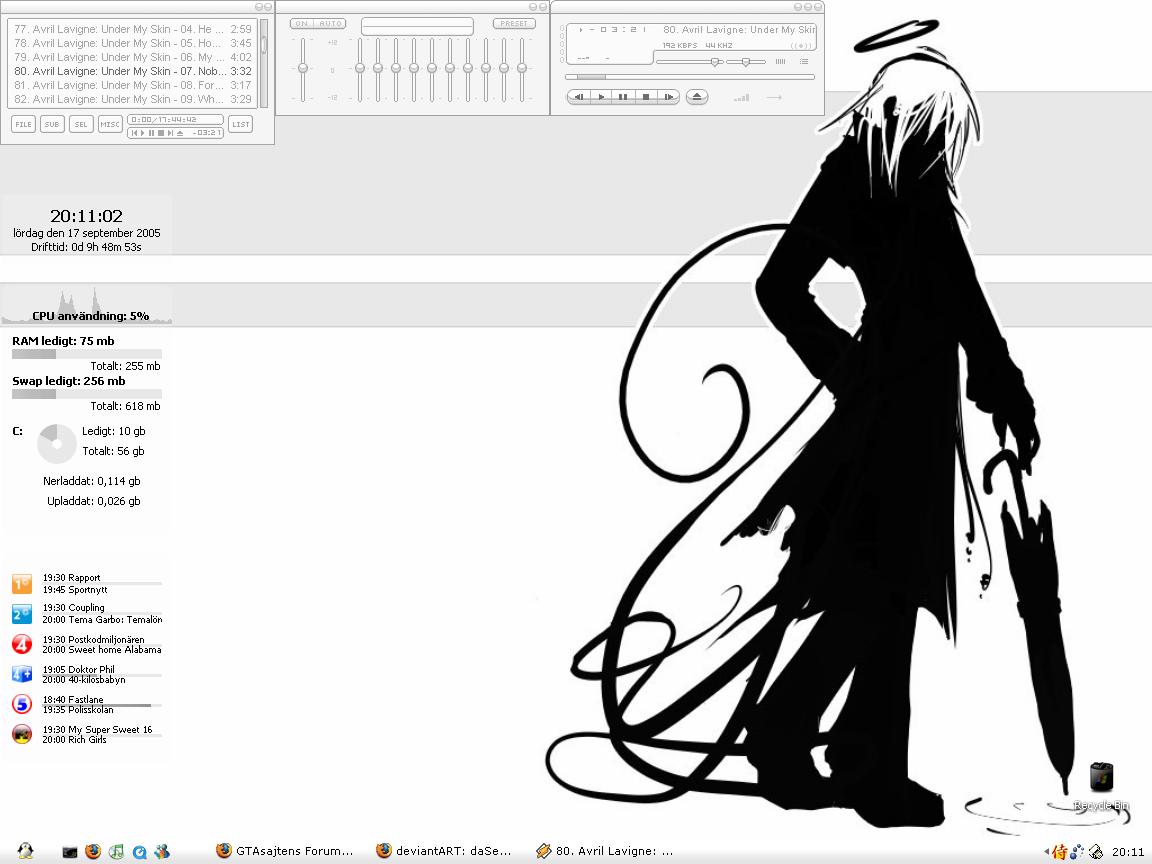Image resolution: width=1152 pixels, height=864 pixels.
Task: Click the last equalizer band slider
Action: pyautogui.click(x=522, y=68)
